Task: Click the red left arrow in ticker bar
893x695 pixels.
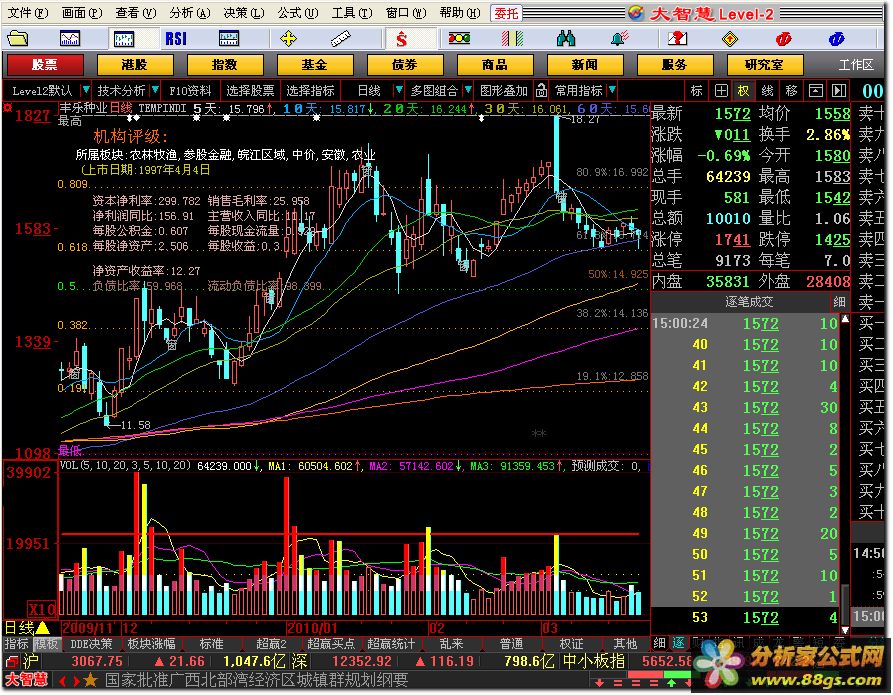Action: click(x=62, y=680)
